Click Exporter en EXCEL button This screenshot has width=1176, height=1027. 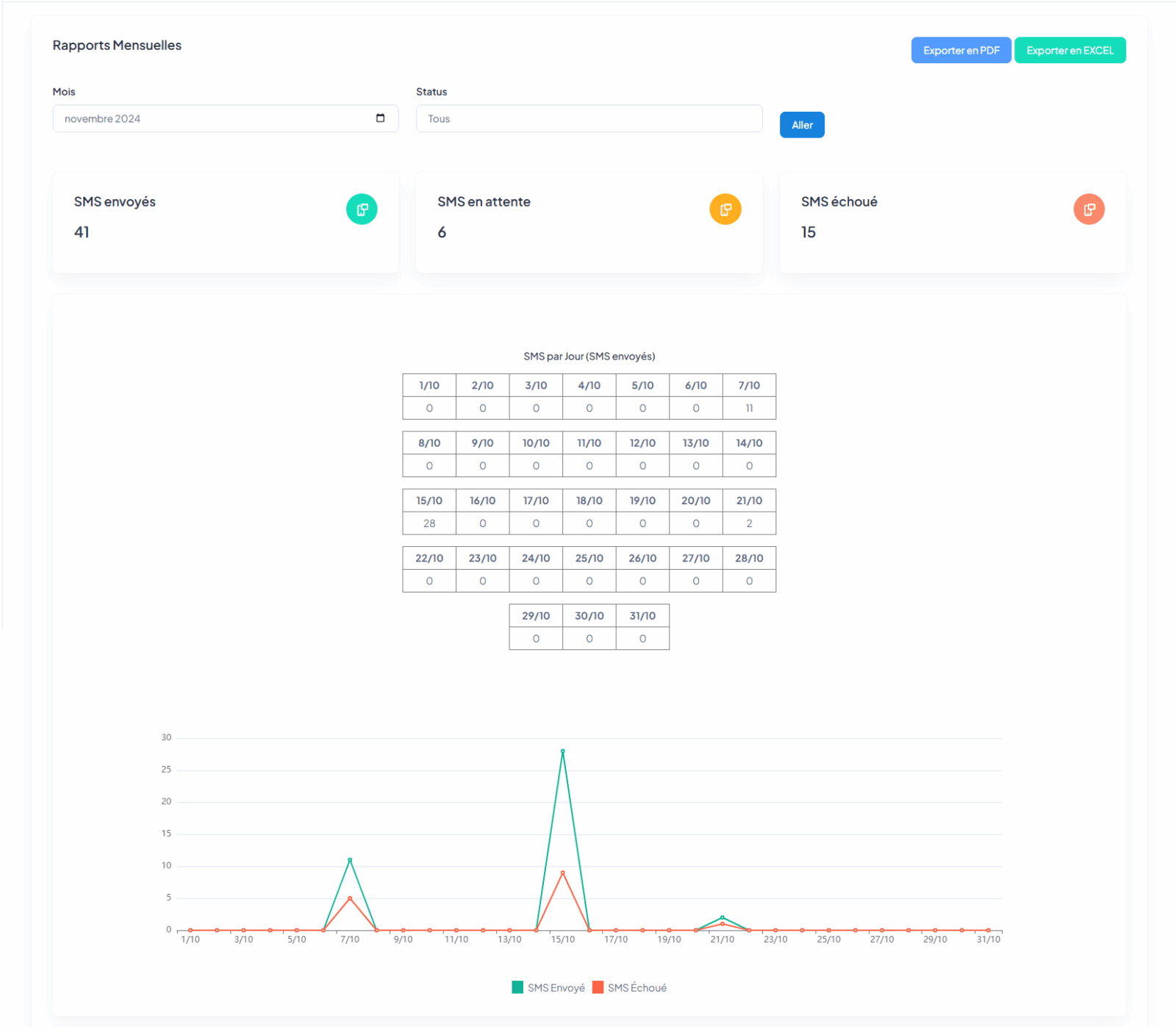click(1069, 51)
